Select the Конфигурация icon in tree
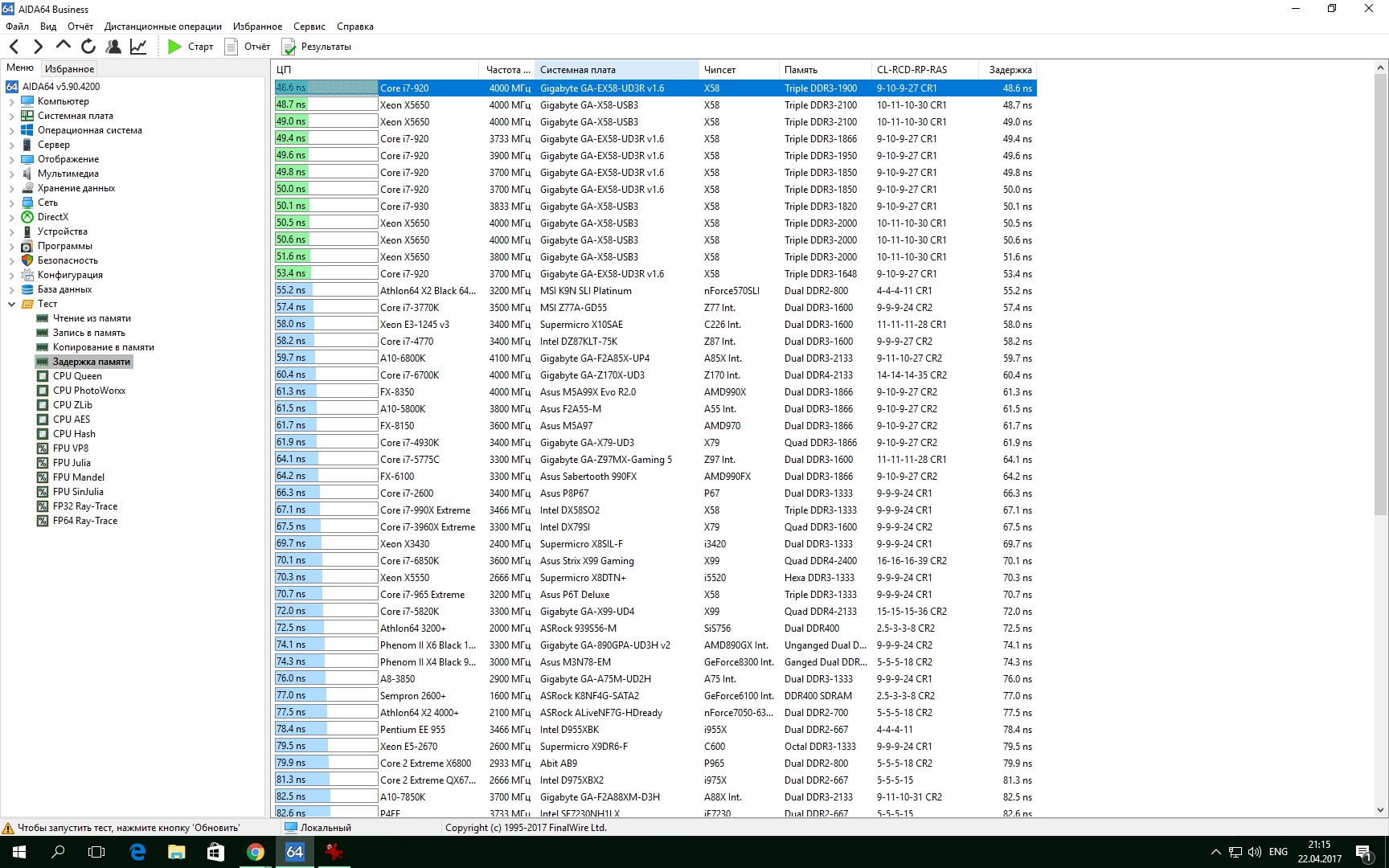Screen dimensions: 1389x868 click(x=27, y=275)
